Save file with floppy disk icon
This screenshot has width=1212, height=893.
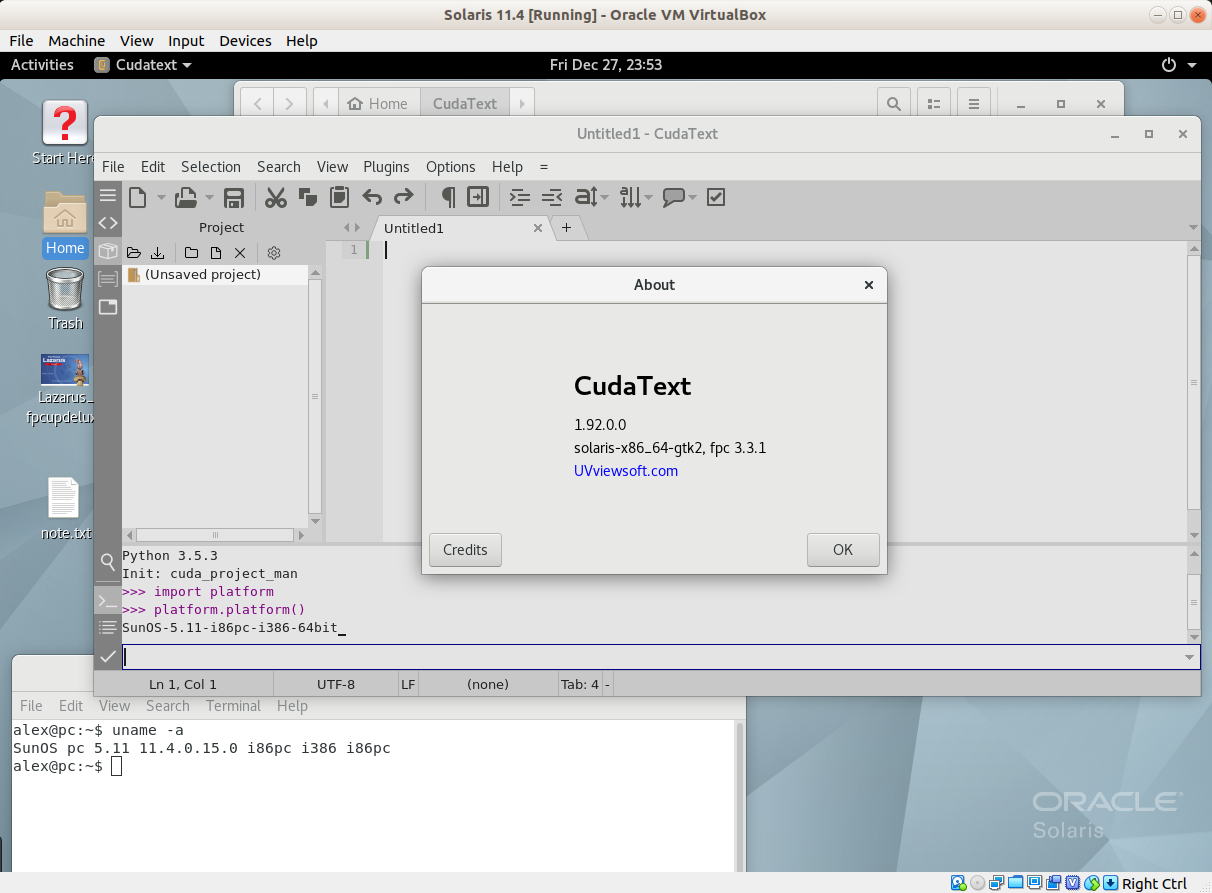pos(233,197)
